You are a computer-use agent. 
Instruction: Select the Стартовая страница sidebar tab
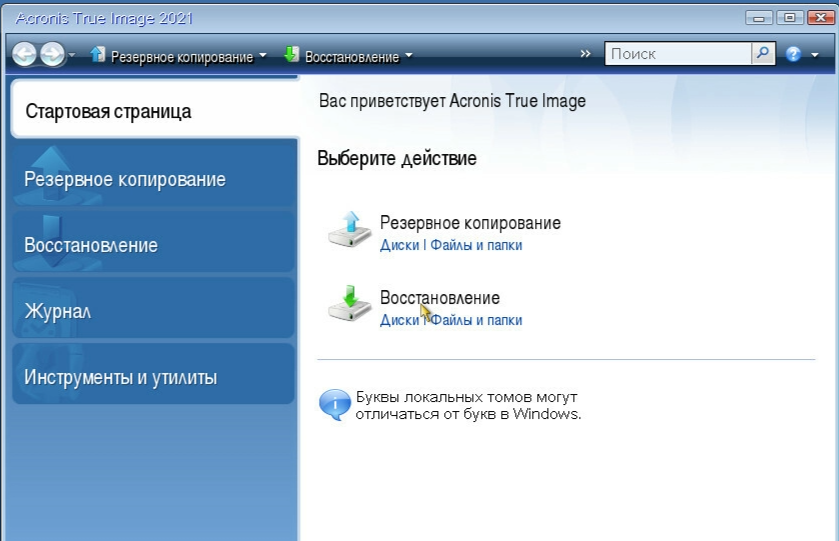[x=155, y=111]
